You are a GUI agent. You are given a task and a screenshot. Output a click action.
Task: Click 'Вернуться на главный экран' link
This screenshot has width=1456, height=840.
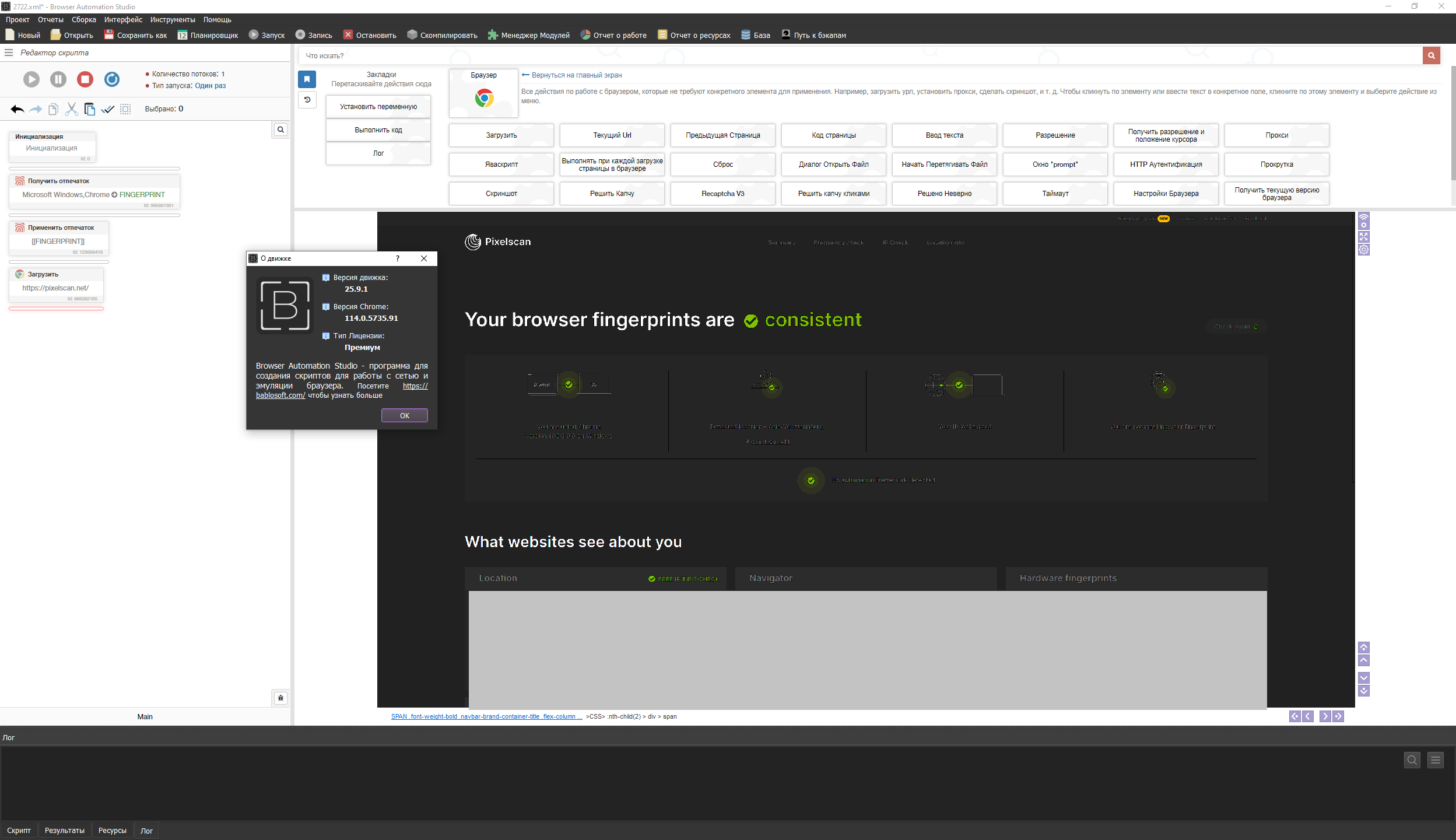[x=576, y=75]
